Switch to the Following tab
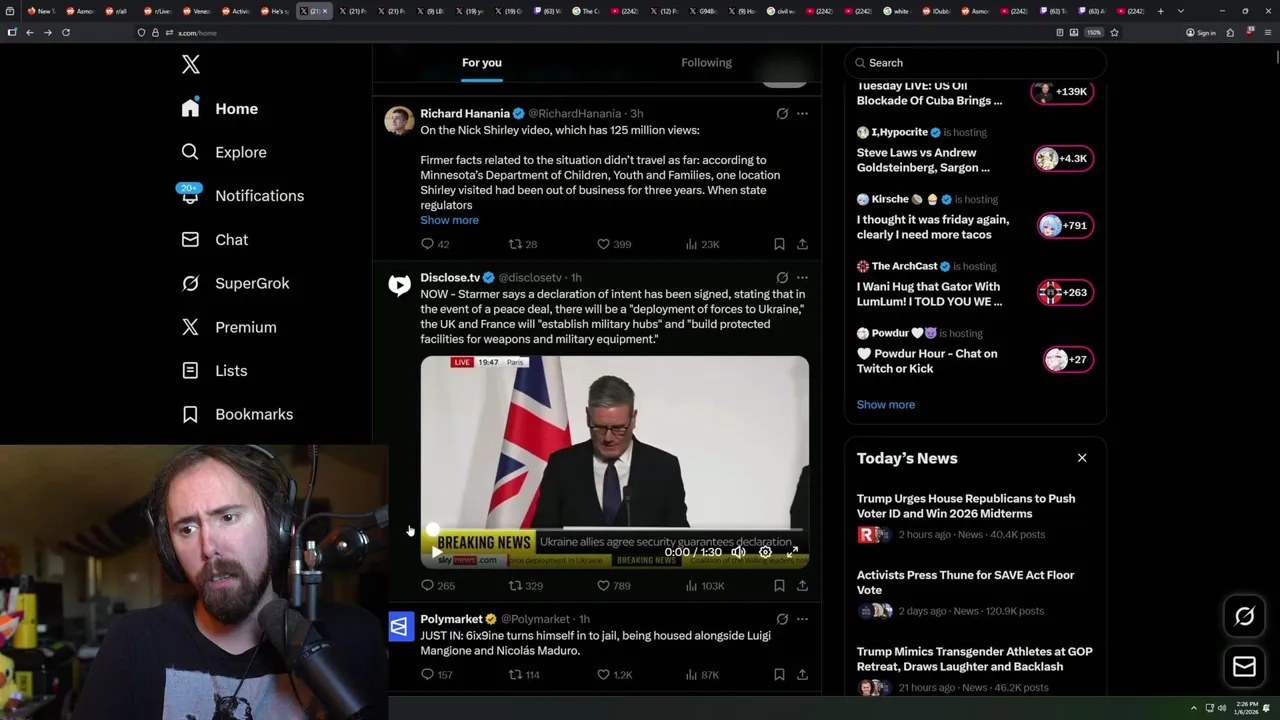This screenshot has width=1280, height=720. click(x=707, y=63)
